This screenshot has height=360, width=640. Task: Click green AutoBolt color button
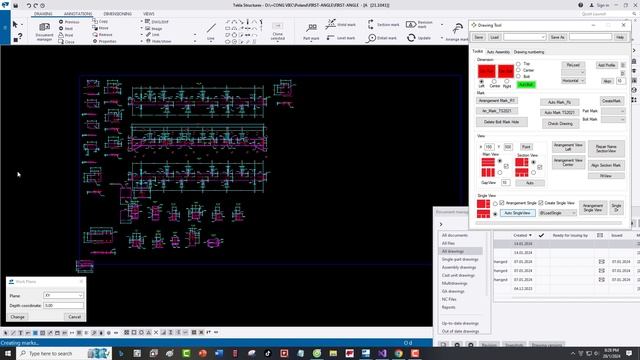526,84
